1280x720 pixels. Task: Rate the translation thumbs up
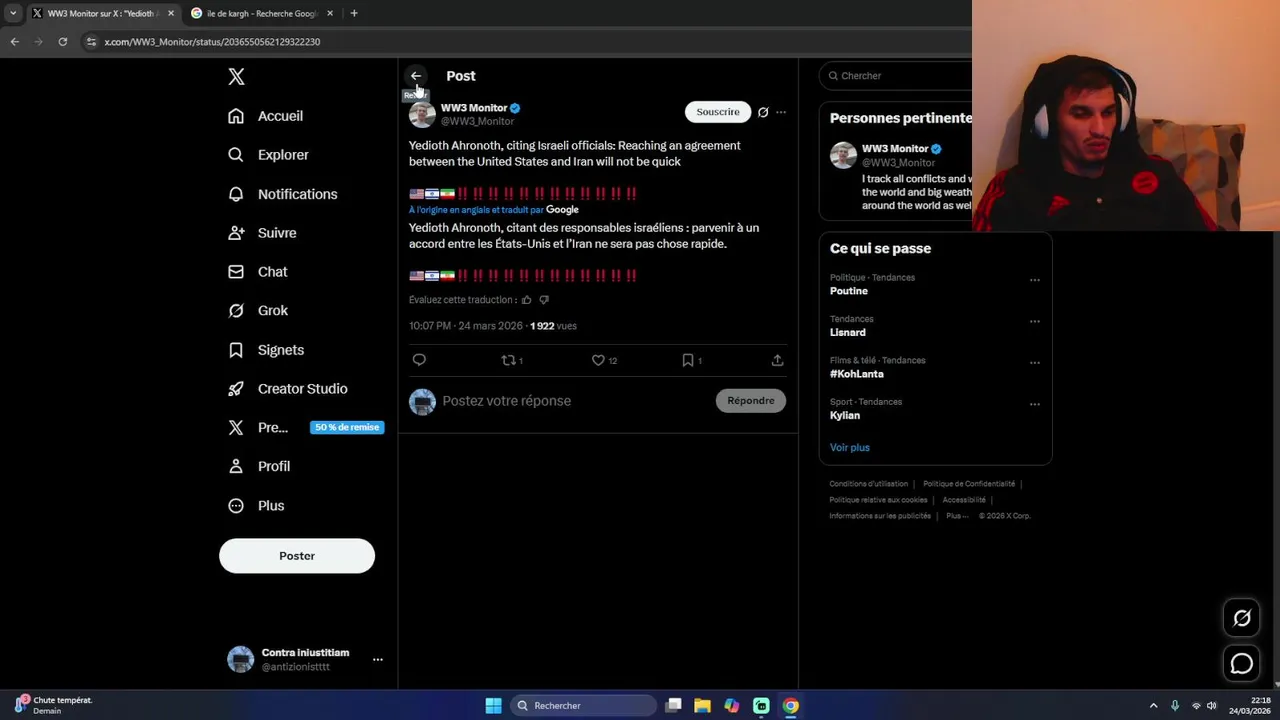click(x=527, y=300)
